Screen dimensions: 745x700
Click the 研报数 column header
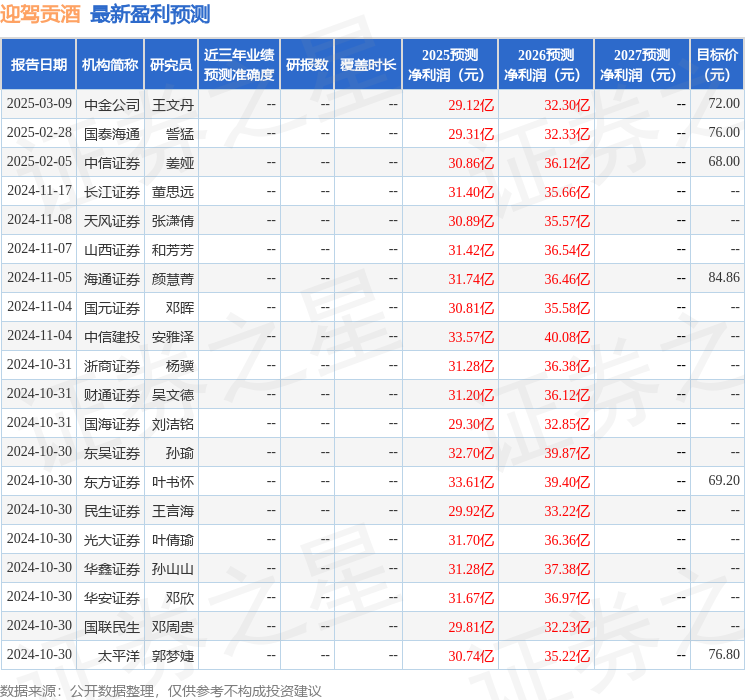(307, 65)
